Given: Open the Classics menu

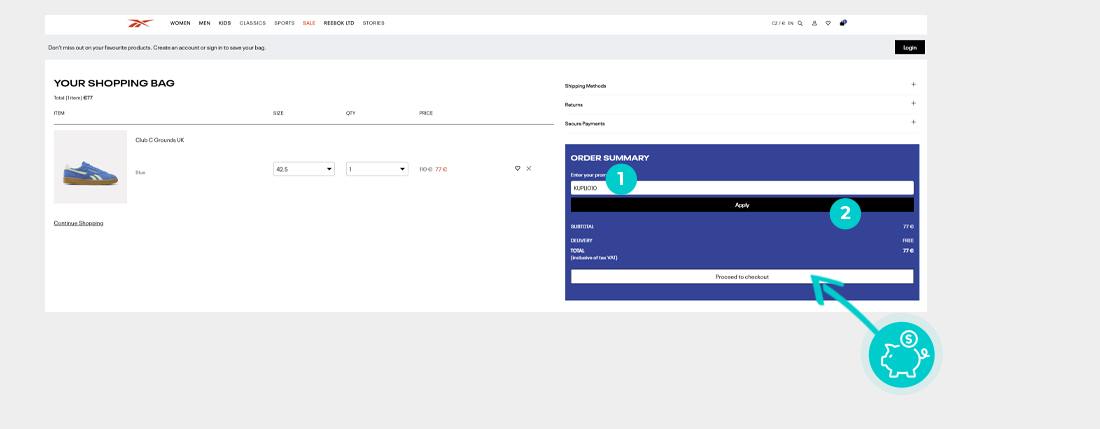Looking at the screenshot, I should (x=253, y=23).
